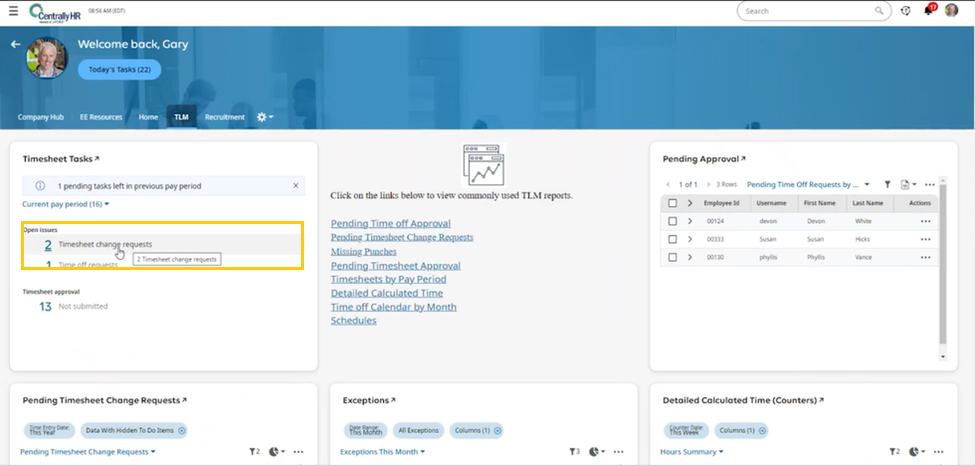Dismiss the pending tasks notice
The width and height of the screenshot is (975, 465).
click(296, 185)
